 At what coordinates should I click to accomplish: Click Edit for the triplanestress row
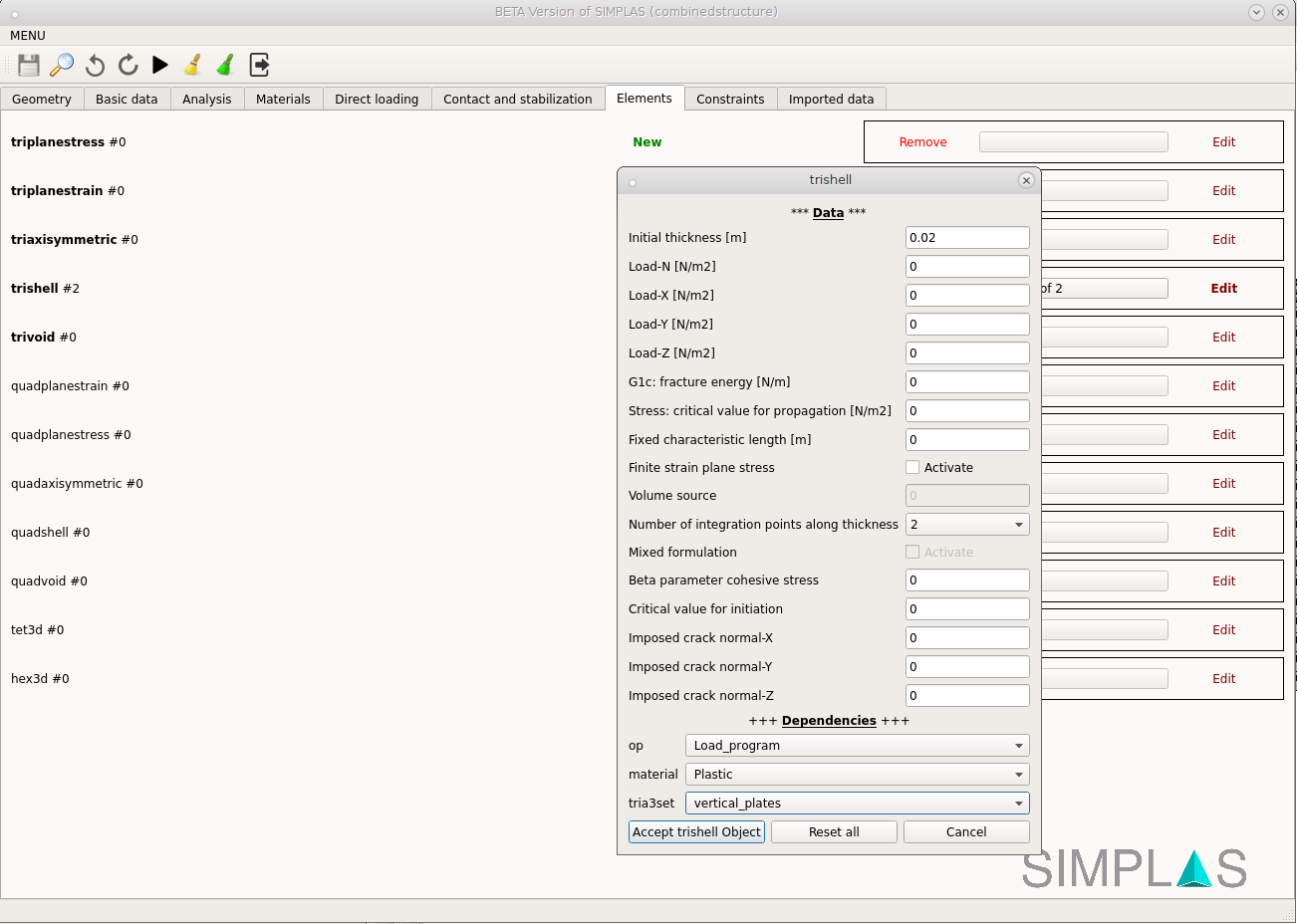1223,142
